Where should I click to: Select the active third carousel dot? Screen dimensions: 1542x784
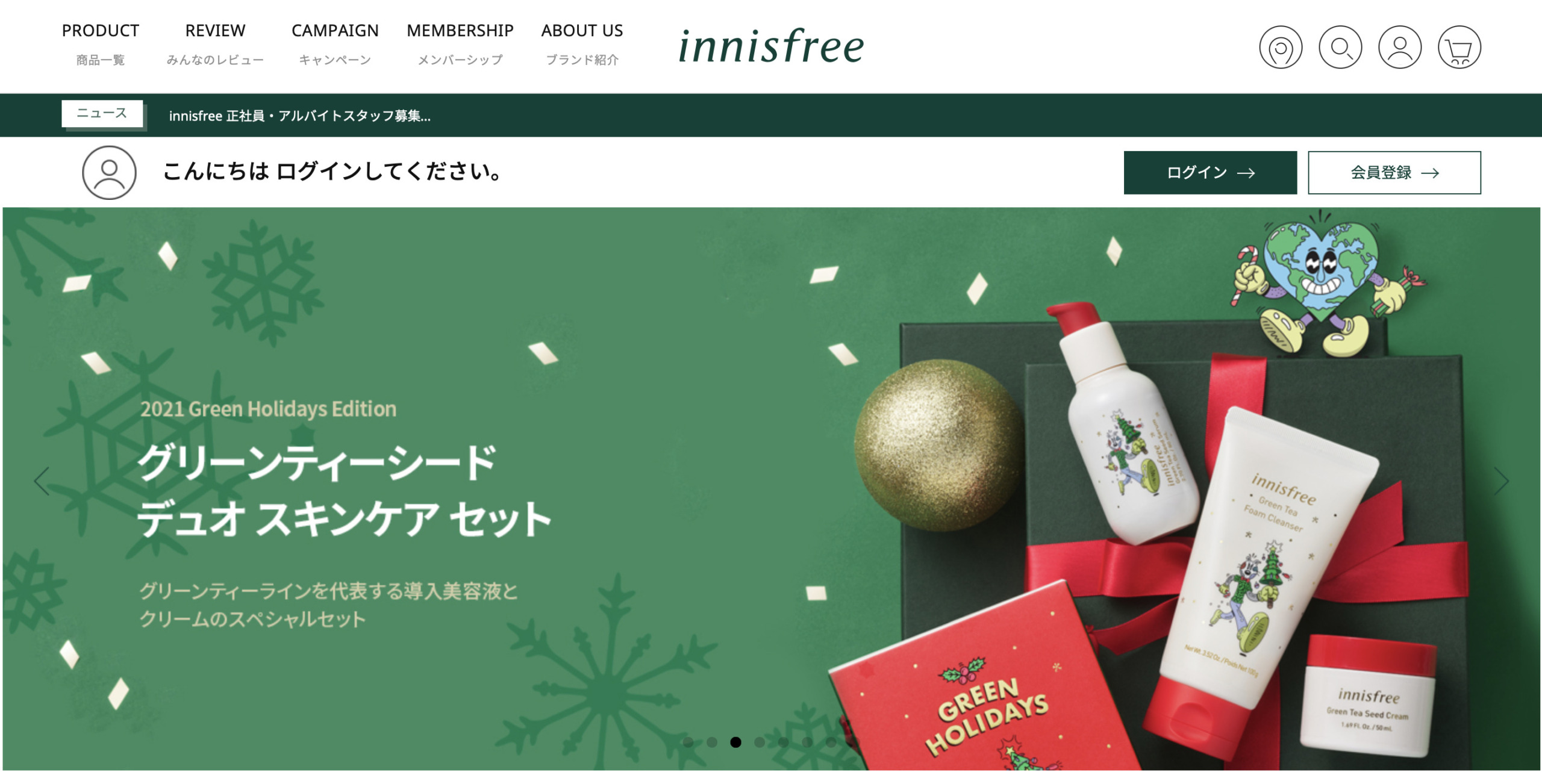click(735, 742)
